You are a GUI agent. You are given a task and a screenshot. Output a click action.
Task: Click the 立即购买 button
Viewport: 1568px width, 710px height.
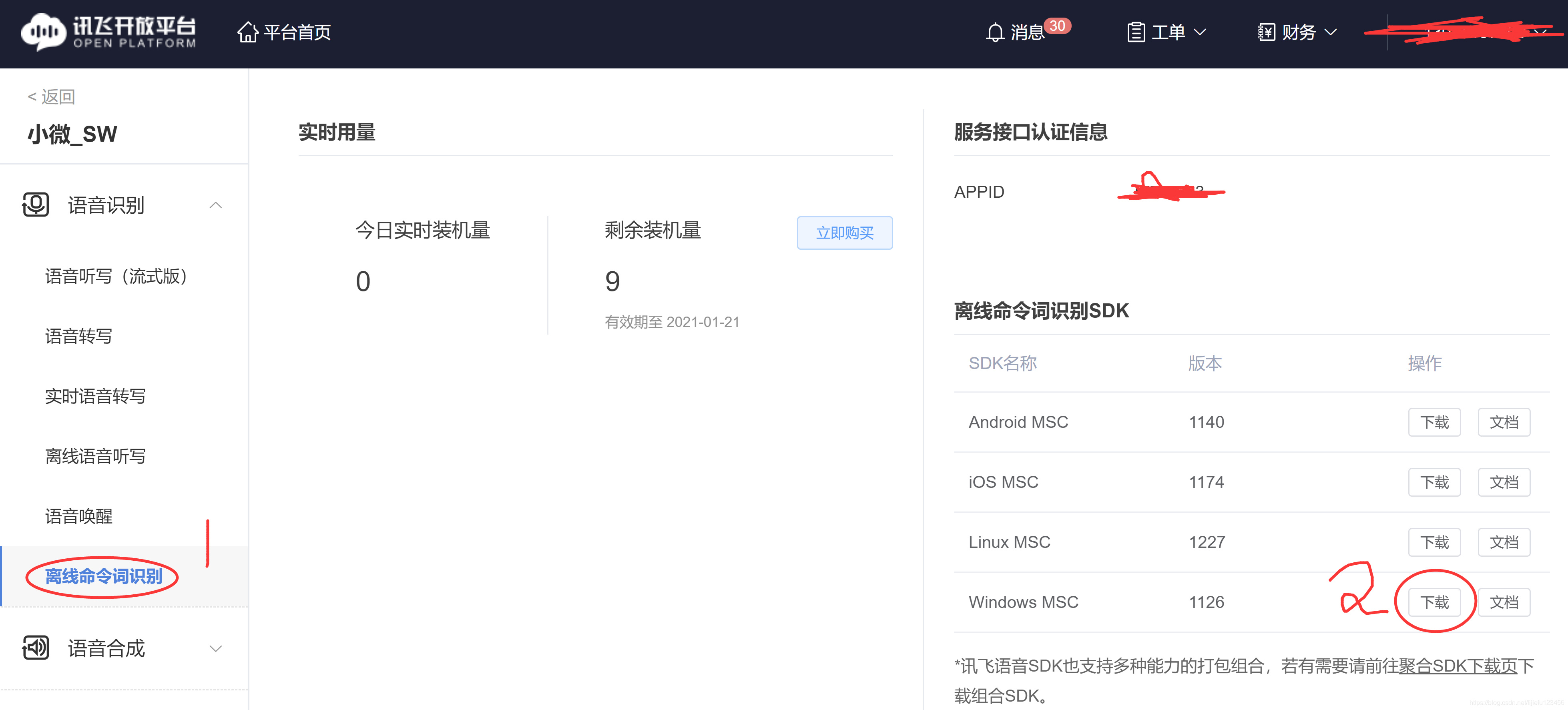(x=844, y=233)
